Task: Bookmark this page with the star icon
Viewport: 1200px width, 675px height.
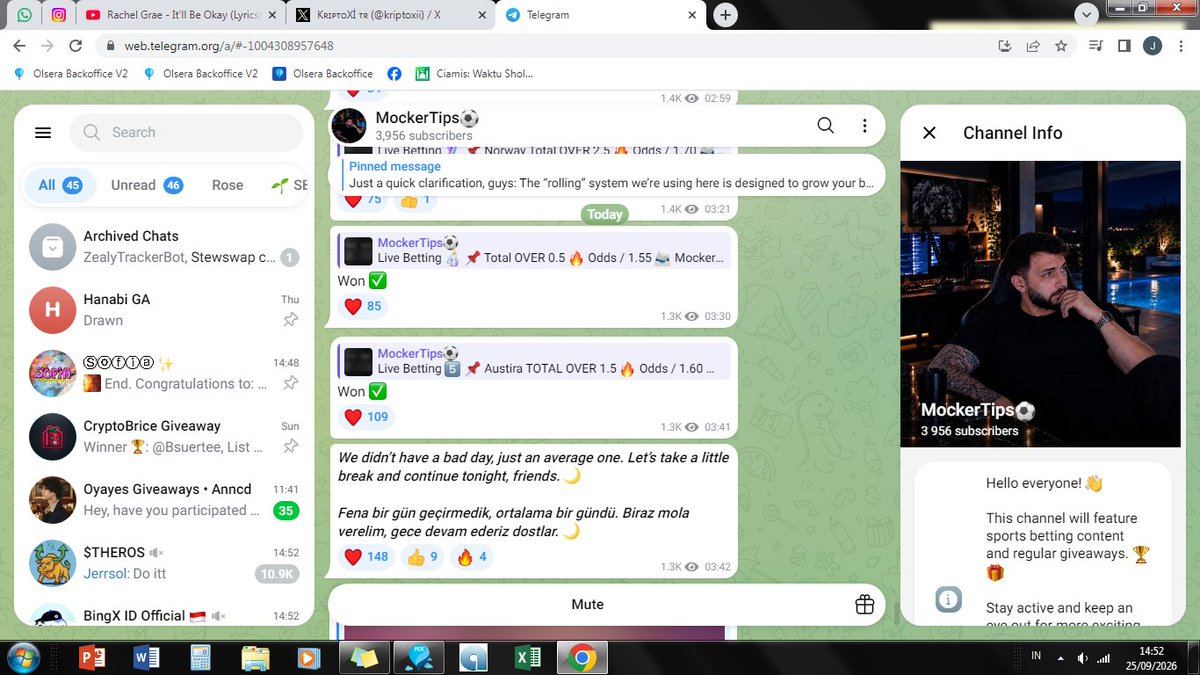Action: coord(1061,46)
